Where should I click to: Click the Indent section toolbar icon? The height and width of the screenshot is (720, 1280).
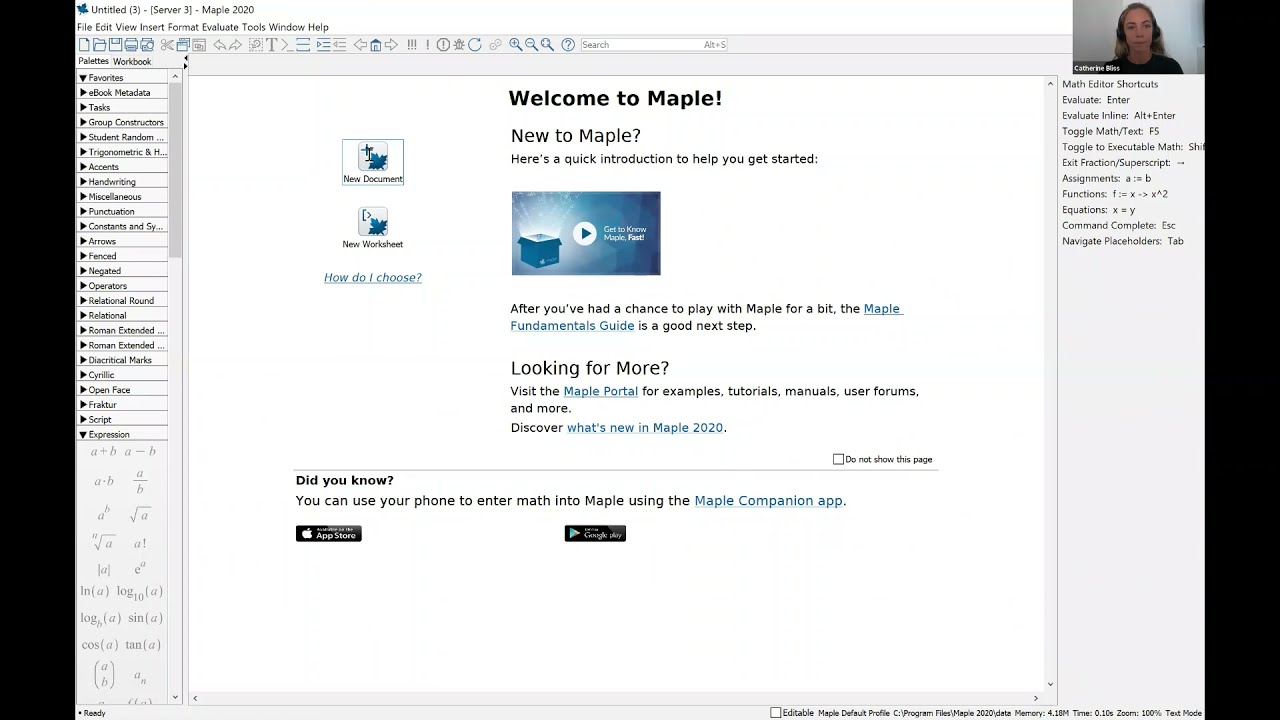click(323, 45)
